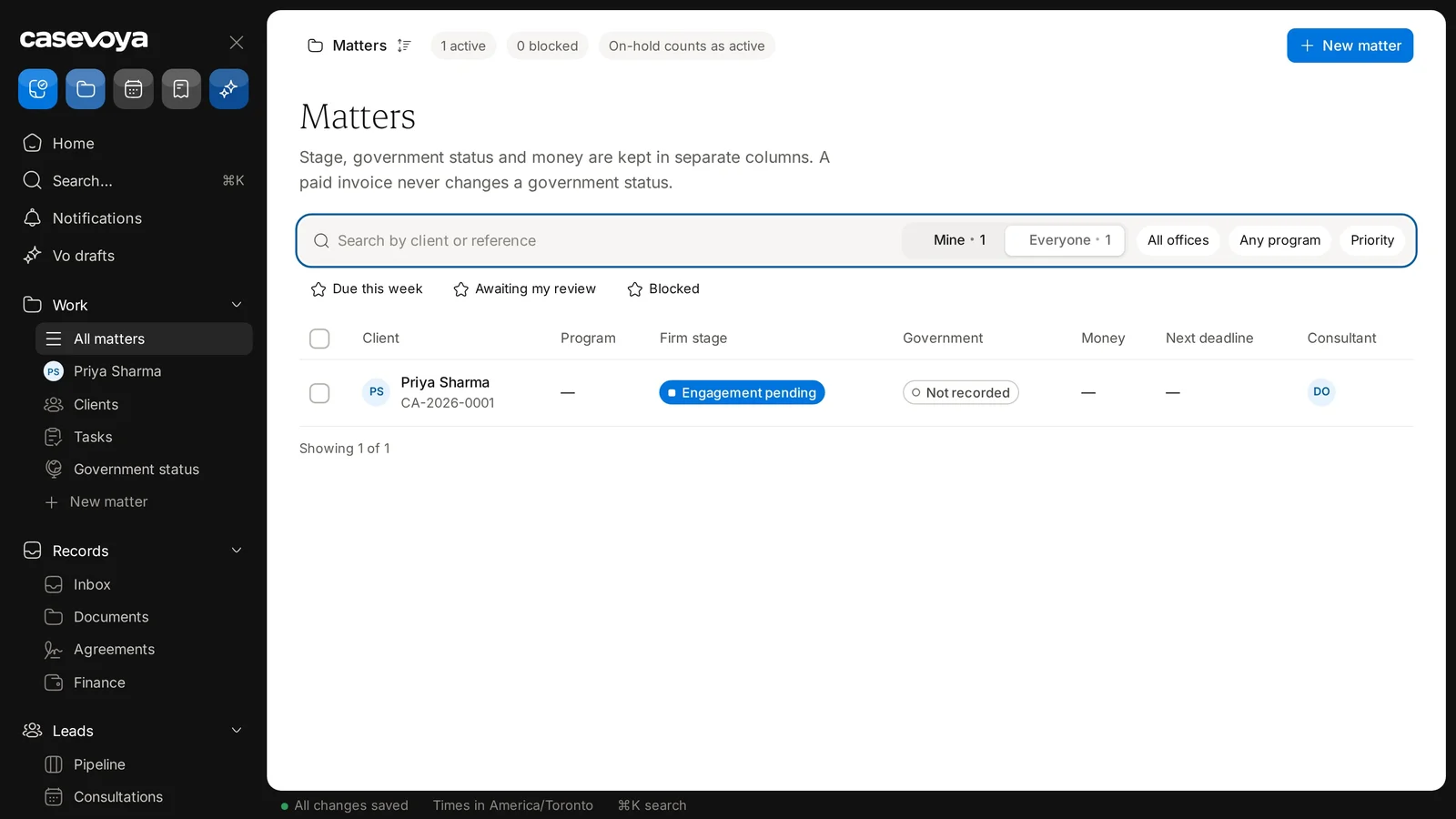Open the sparkle AI icon in sidebar toolbar
This screenshot has width=1456, height=819.
pos(228,89)
